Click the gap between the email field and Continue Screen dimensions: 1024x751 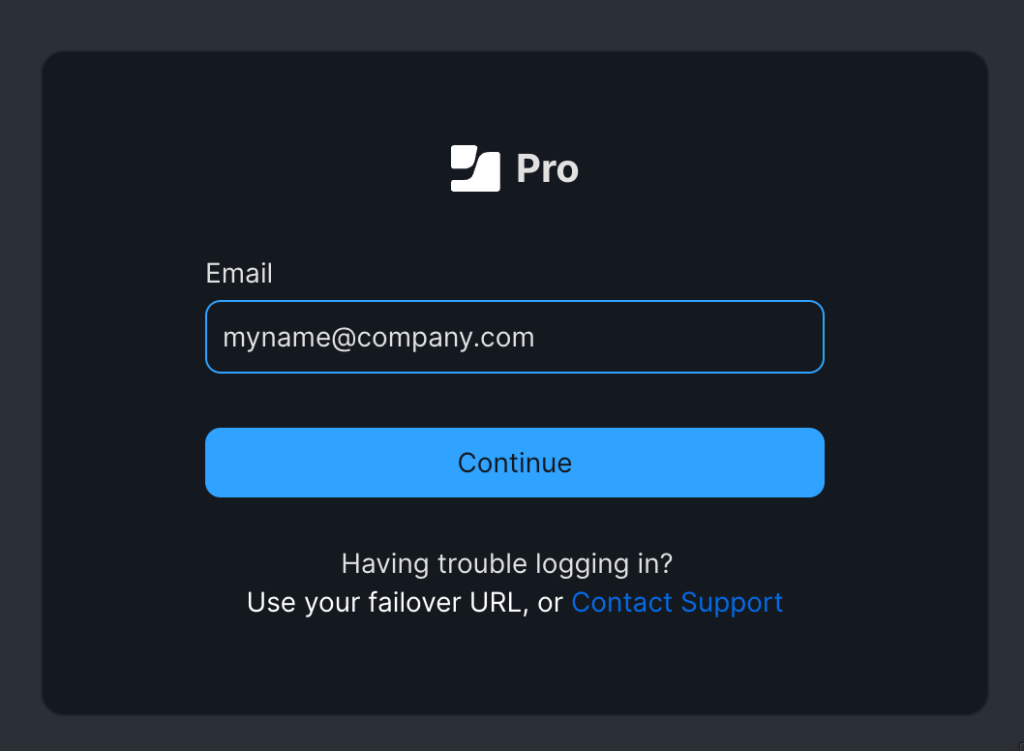[515, 400]
